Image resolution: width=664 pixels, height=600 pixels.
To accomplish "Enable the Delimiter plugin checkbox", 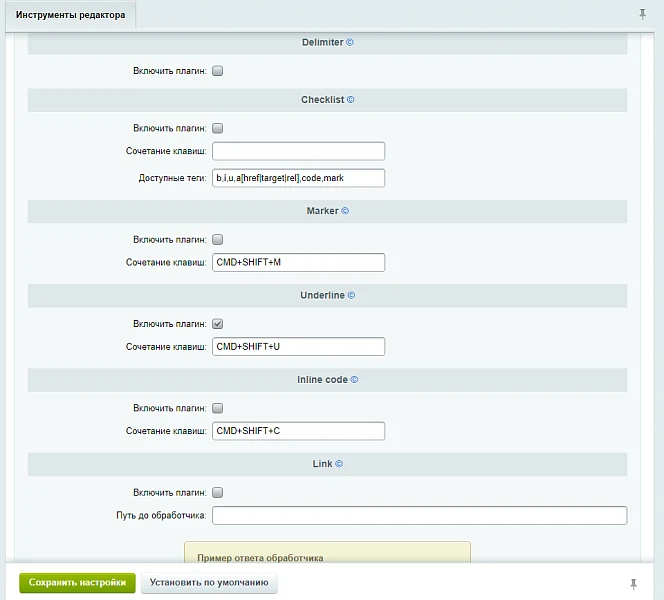I will coord(218,71).
